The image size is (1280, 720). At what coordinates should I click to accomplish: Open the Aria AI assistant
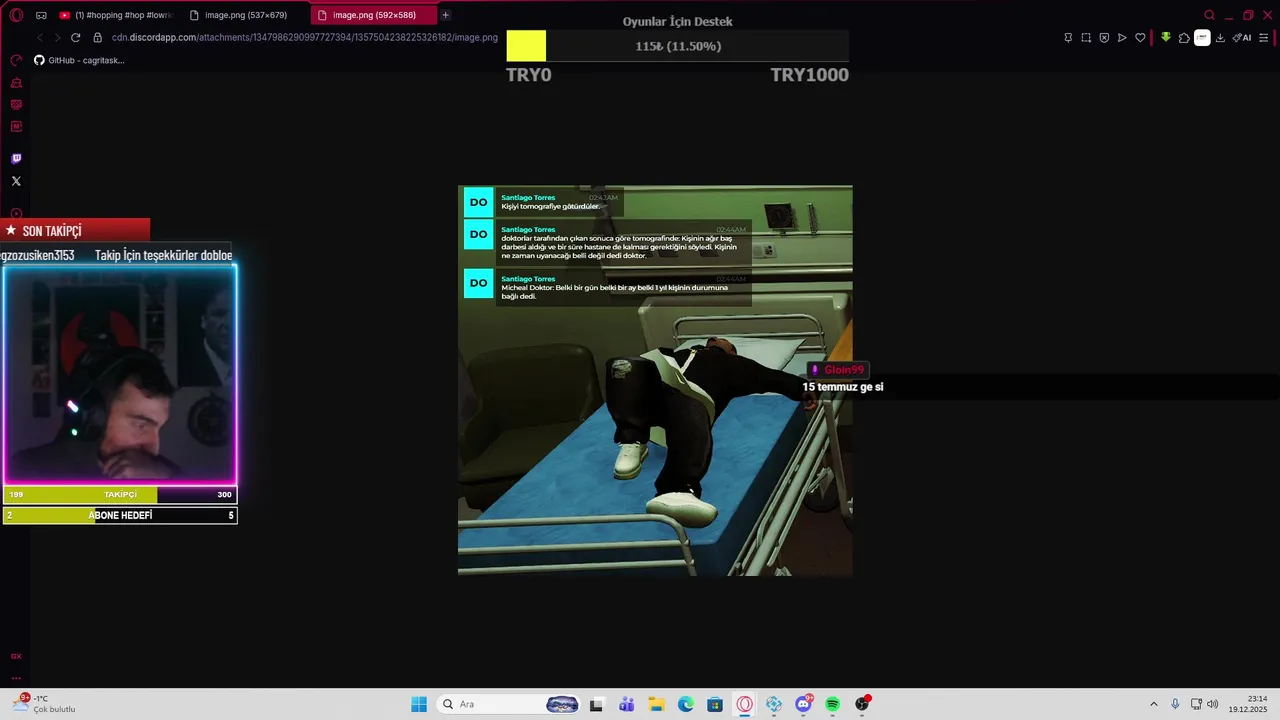pos(1242,38)
